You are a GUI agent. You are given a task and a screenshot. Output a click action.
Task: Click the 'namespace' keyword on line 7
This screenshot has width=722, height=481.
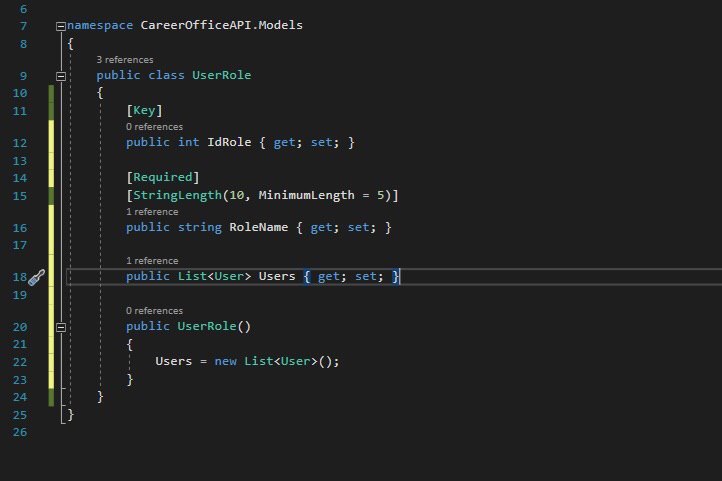pos(100,25)
